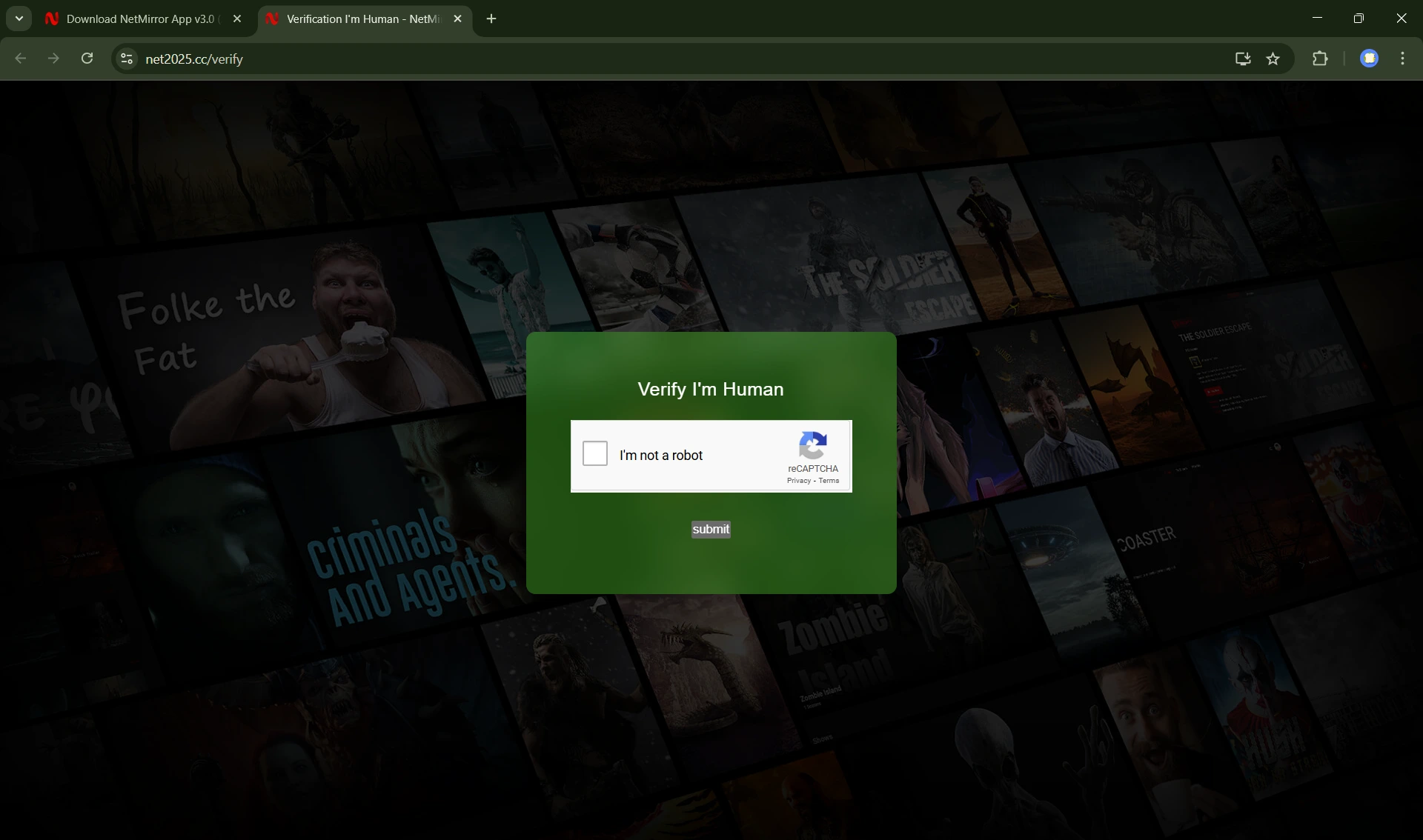
Task: Open a new browser tab
Action: click(x=491, y=19)
